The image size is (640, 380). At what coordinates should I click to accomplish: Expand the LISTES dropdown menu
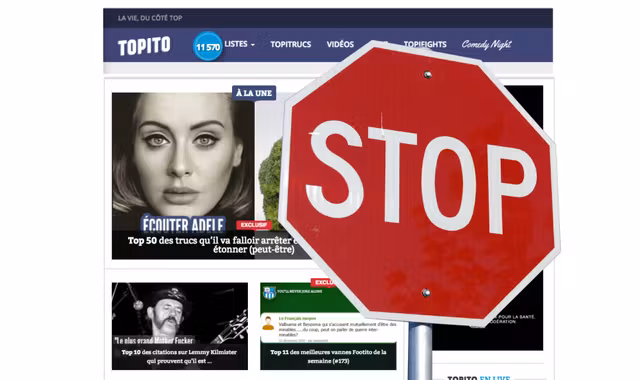click(240, 44)
